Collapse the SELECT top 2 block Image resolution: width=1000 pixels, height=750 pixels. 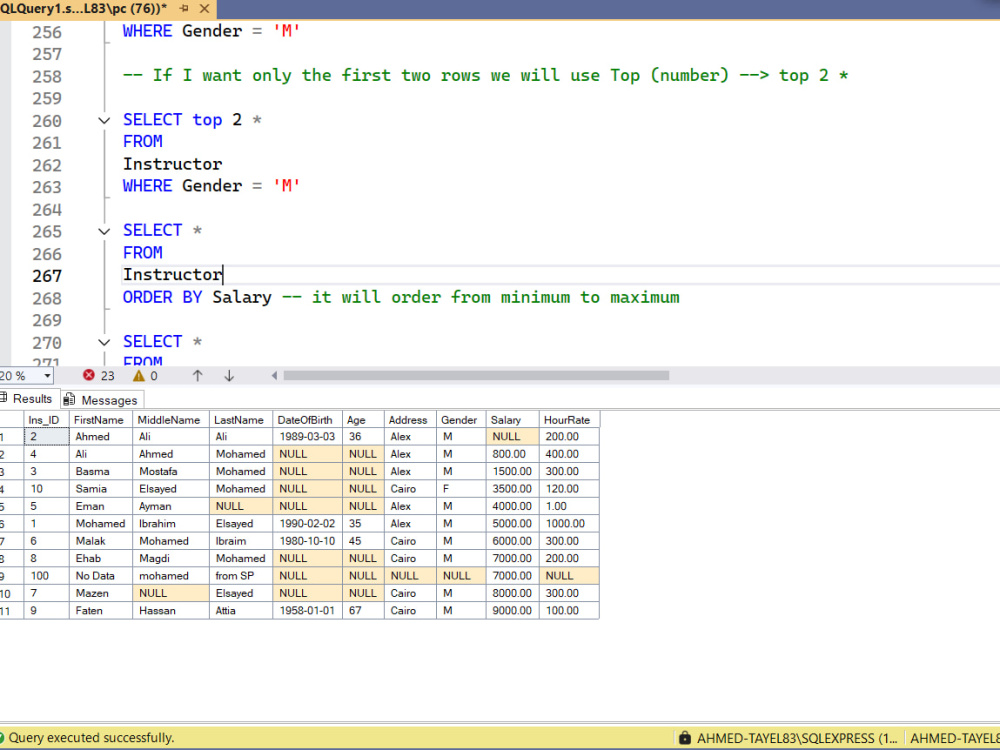coord(104,120)
